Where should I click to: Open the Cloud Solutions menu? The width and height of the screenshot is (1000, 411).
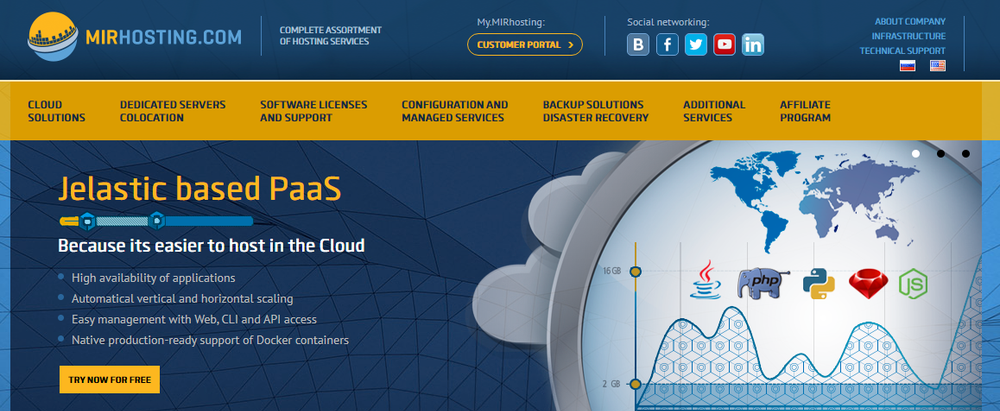[57, 111]
